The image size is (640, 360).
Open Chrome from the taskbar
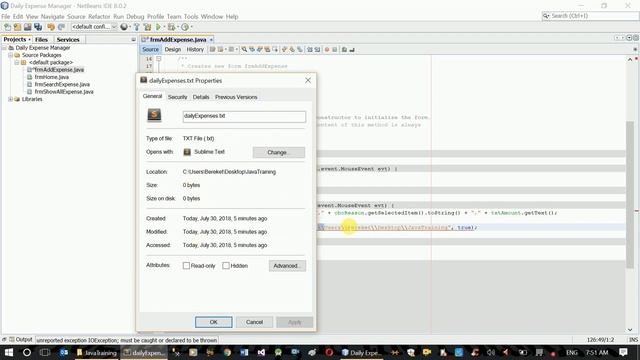pos(227,352)
